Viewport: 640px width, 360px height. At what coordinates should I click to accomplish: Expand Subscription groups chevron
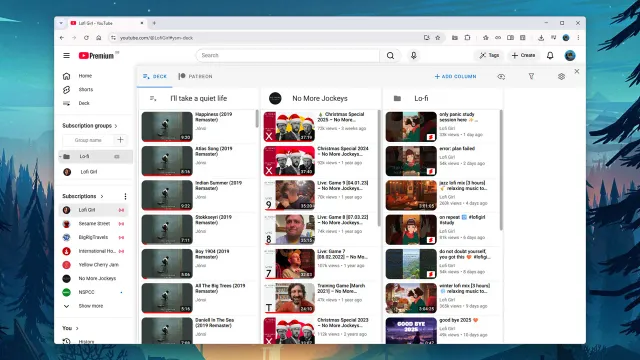[116, 126]
